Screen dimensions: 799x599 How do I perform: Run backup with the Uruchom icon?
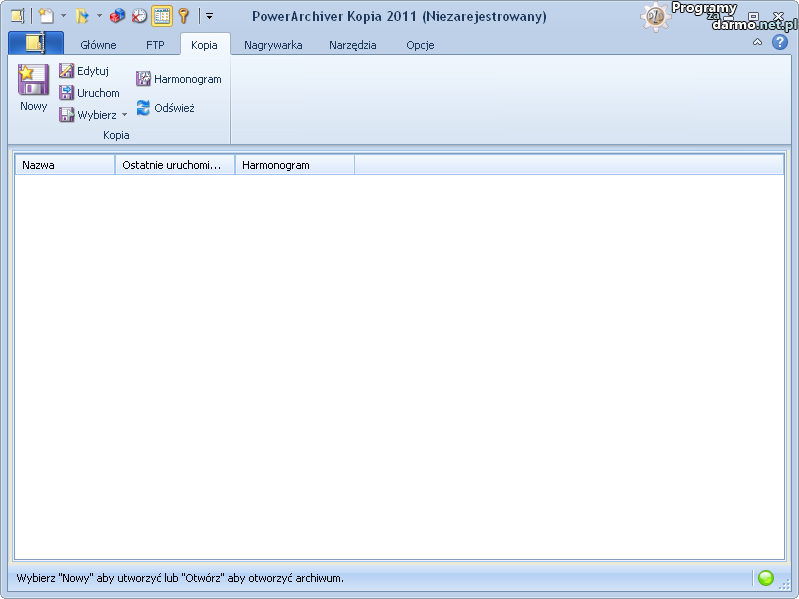coord(67,93)
